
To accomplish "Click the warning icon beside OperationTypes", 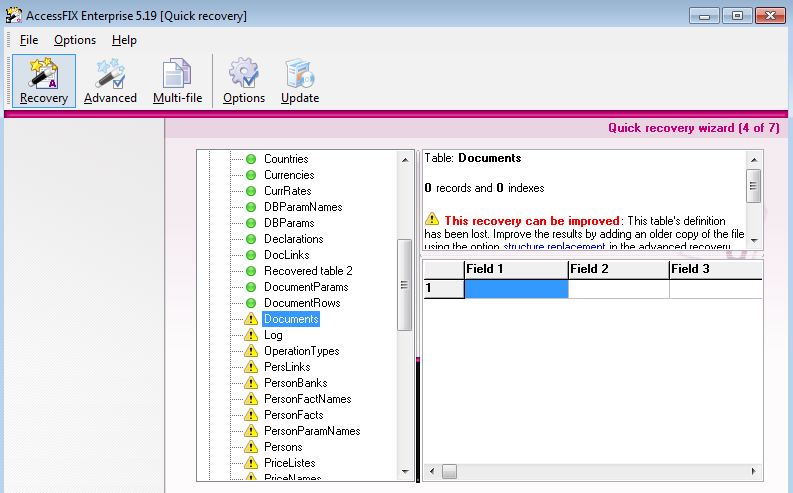I will 251,351.
